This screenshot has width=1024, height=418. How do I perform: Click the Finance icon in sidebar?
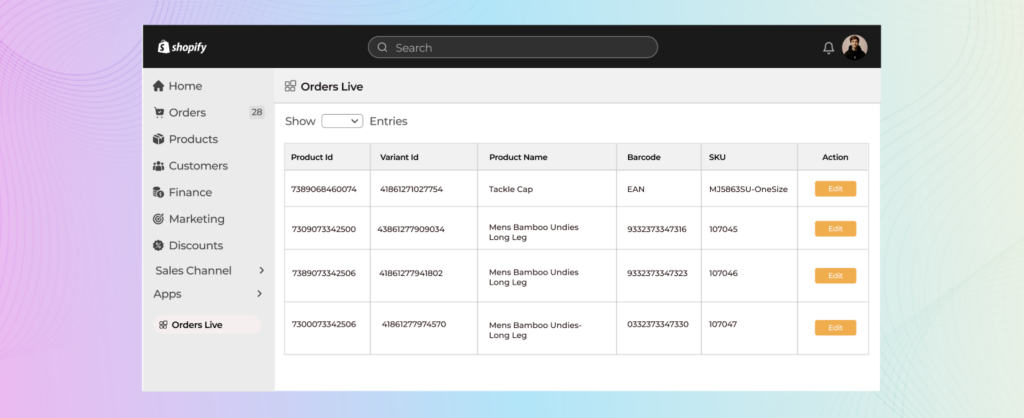tap(158, 192)
